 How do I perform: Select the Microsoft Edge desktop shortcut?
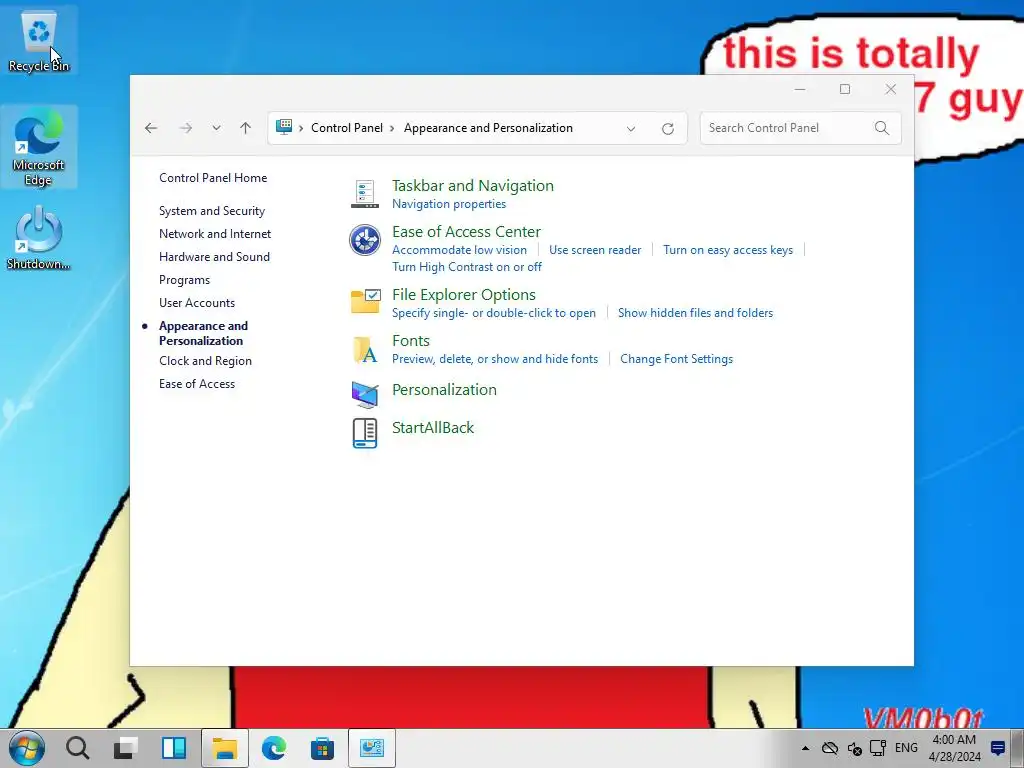point(39,148)
